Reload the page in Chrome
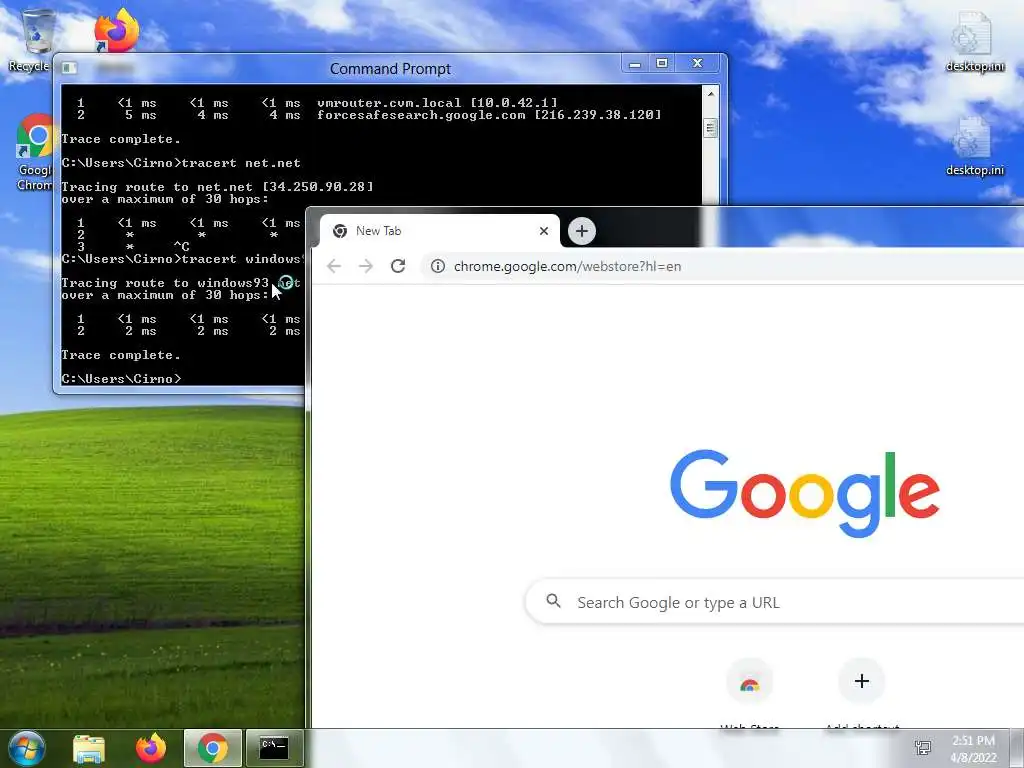1024x768 pixels. 398,266
